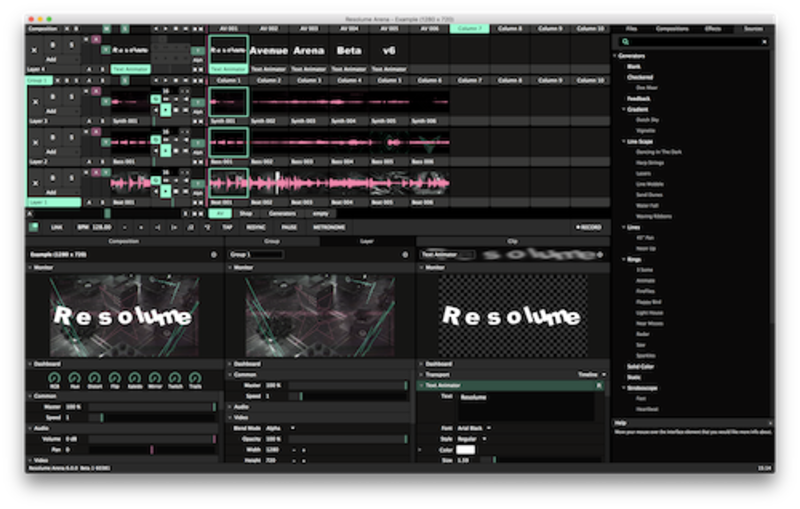Click the Twitch dashboard knob

[174, 376]
